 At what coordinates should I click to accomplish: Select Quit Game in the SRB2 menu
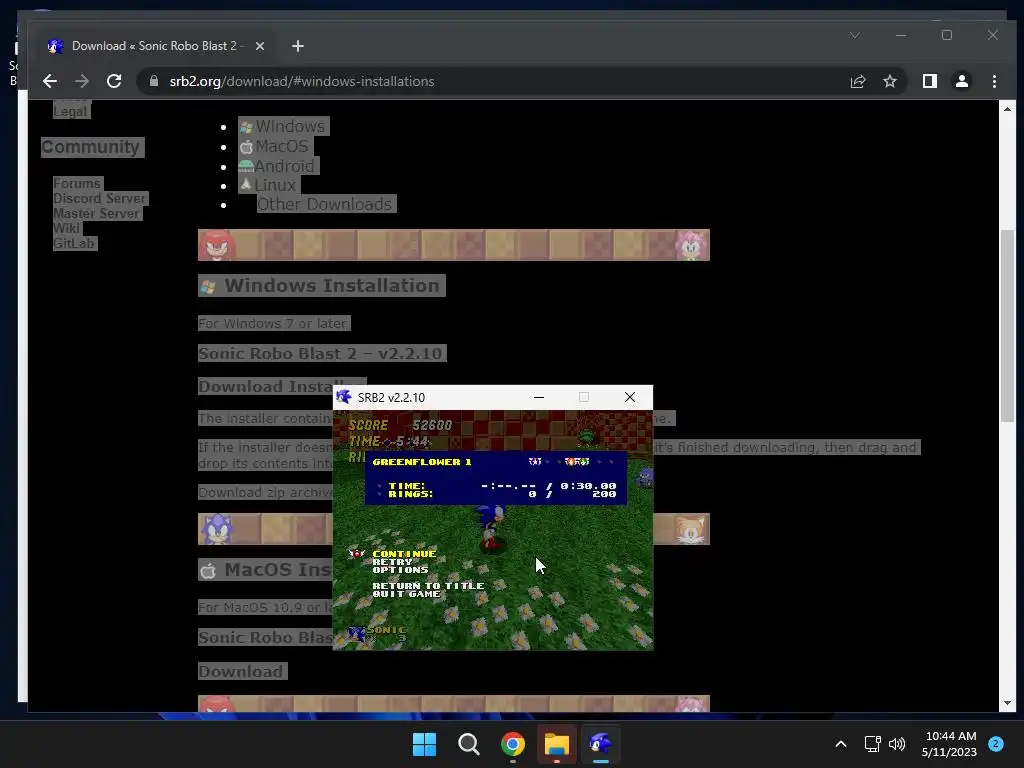pos(406,594)
